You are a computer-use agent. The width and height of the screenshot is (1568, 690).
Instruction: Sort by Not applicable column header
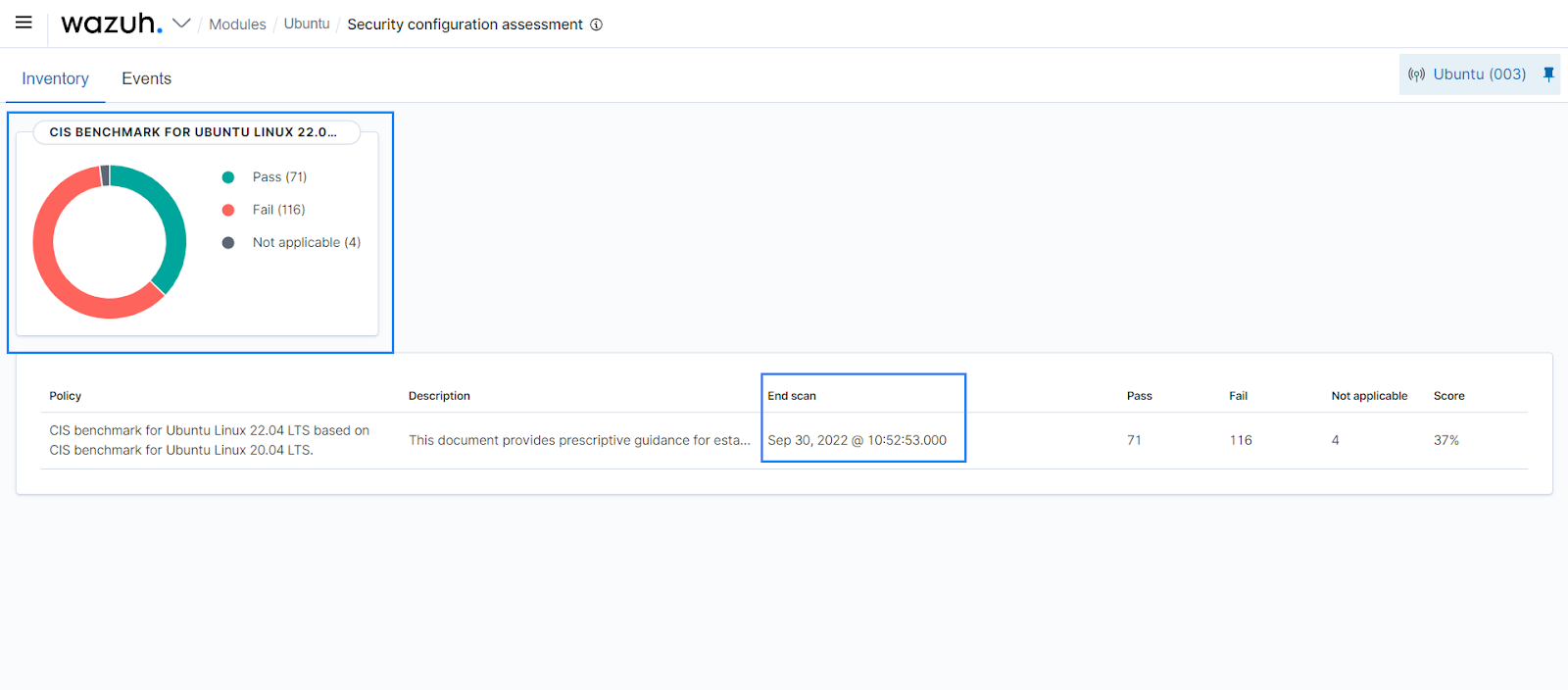click(1369, 396)
